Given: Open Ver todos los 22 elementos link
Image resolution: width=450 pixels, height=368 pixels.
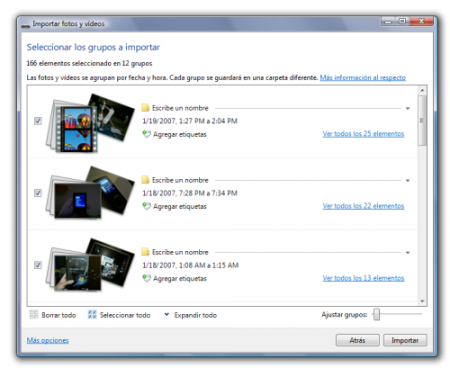Looking at the screenshot, I should 363,206.
